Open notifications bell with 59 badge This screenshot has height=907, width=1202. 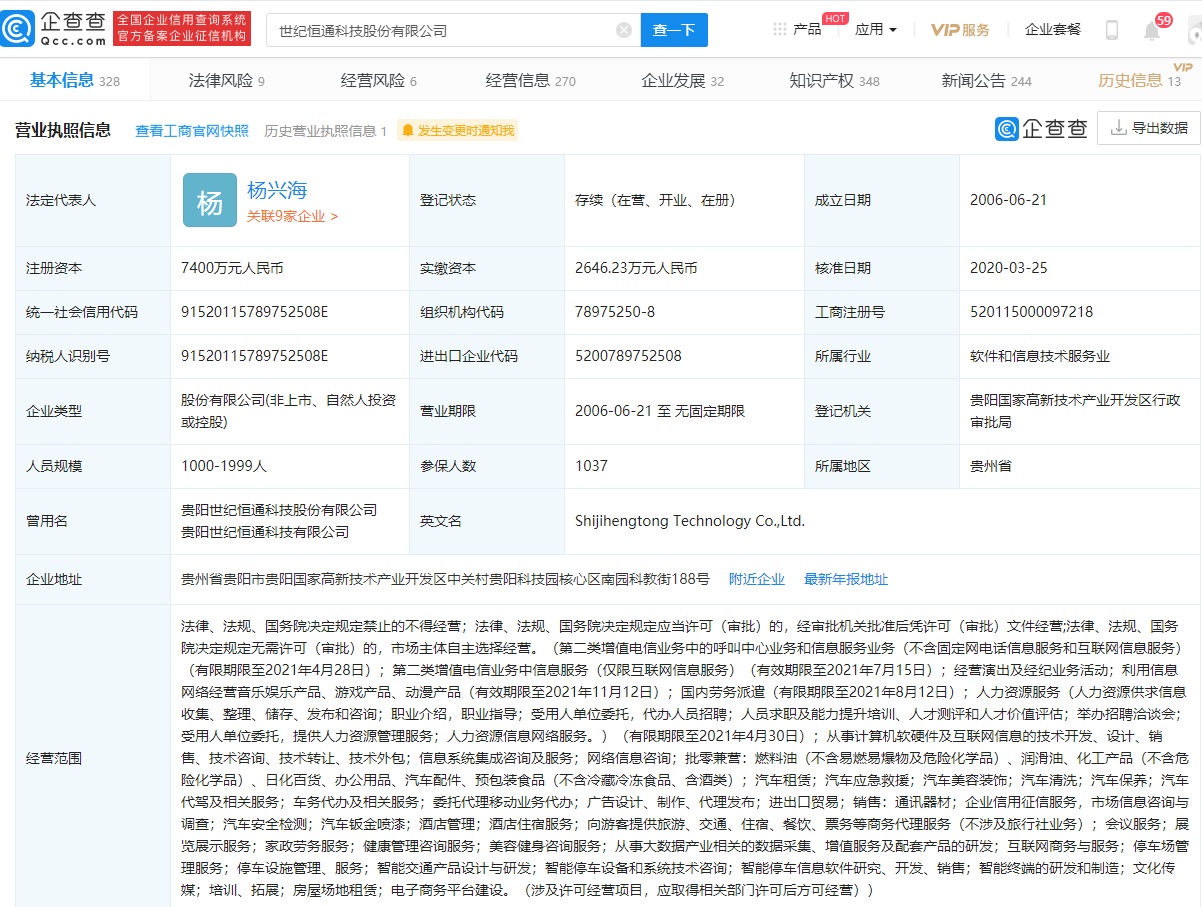[1152, 30]
